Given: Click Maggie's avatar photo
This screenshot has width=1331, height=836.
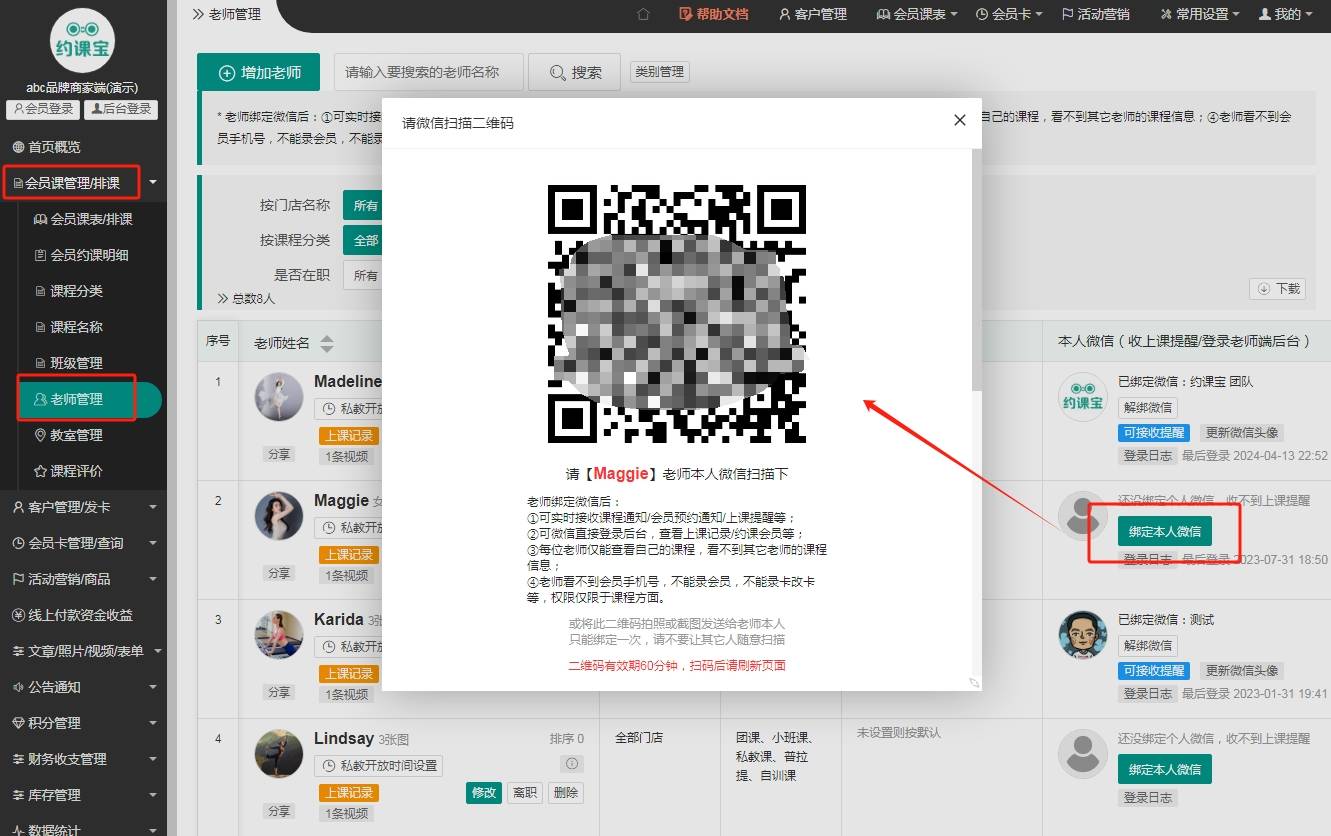Looking at the screenshot, I should point(279,516).
